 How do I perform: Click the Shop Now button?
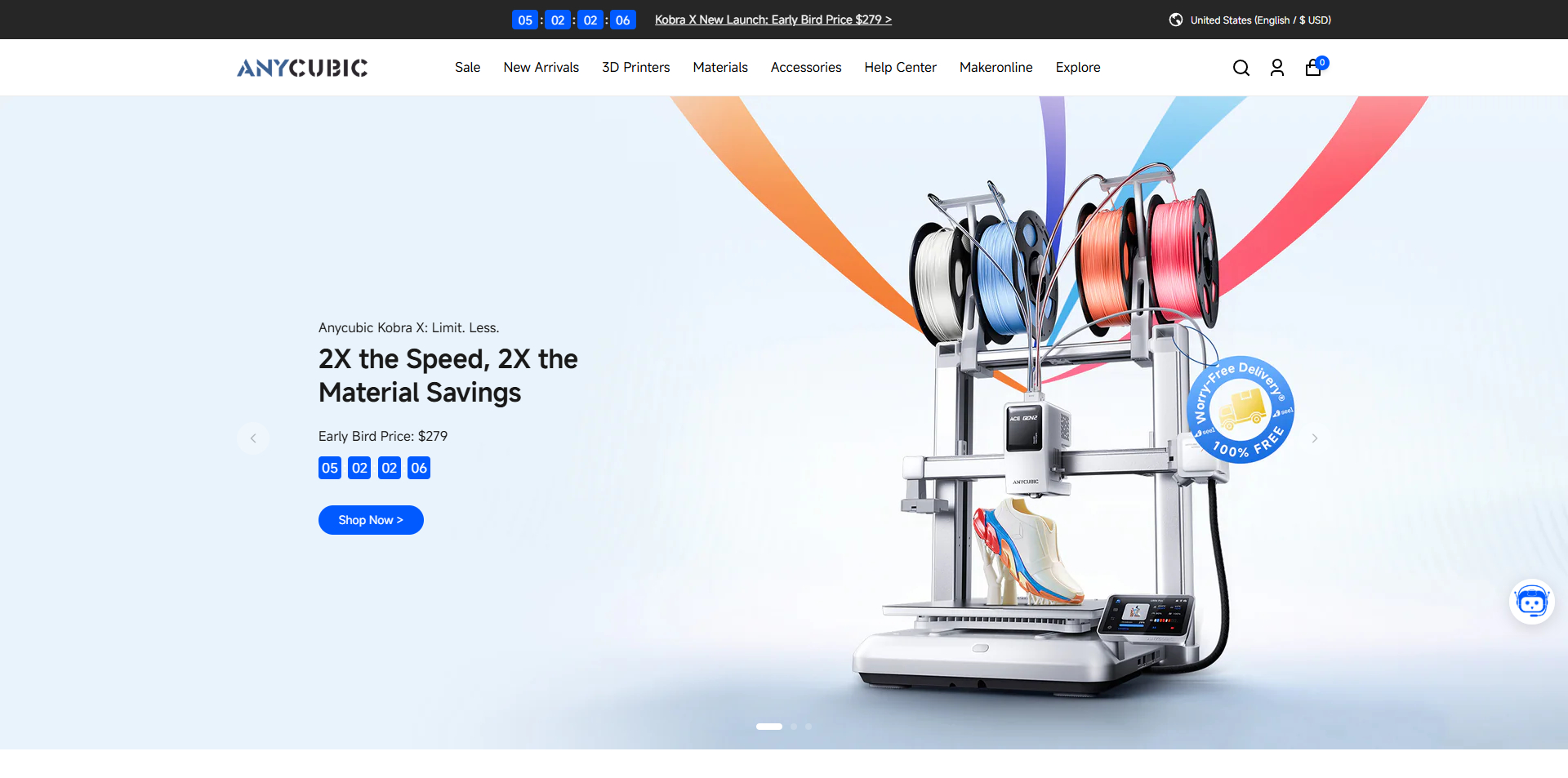click(x=371, y=520)
